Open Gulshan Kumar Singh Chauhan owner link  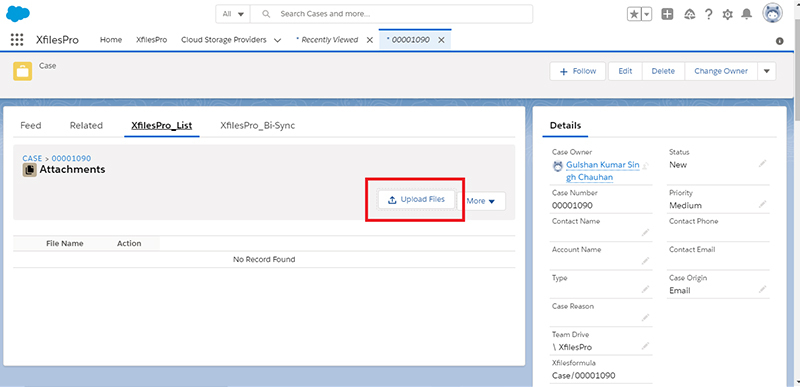point(603,171)
